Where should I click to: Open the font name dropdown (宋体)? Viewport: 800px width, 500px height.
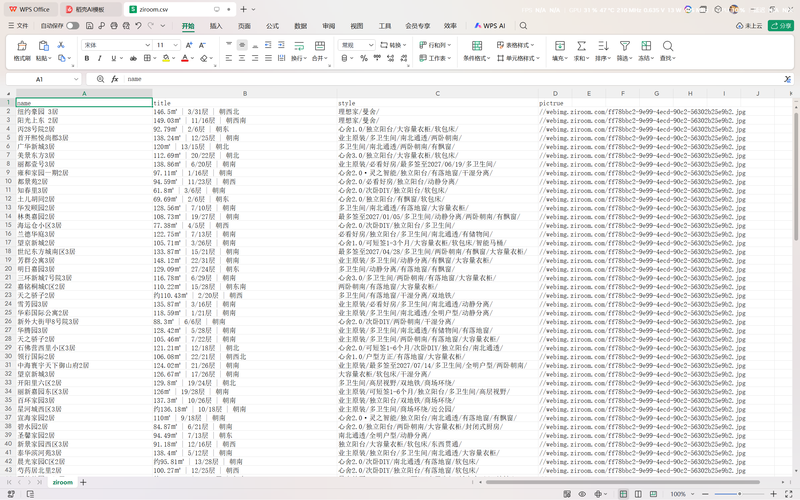pyautogui.click(x=147, y=45)
